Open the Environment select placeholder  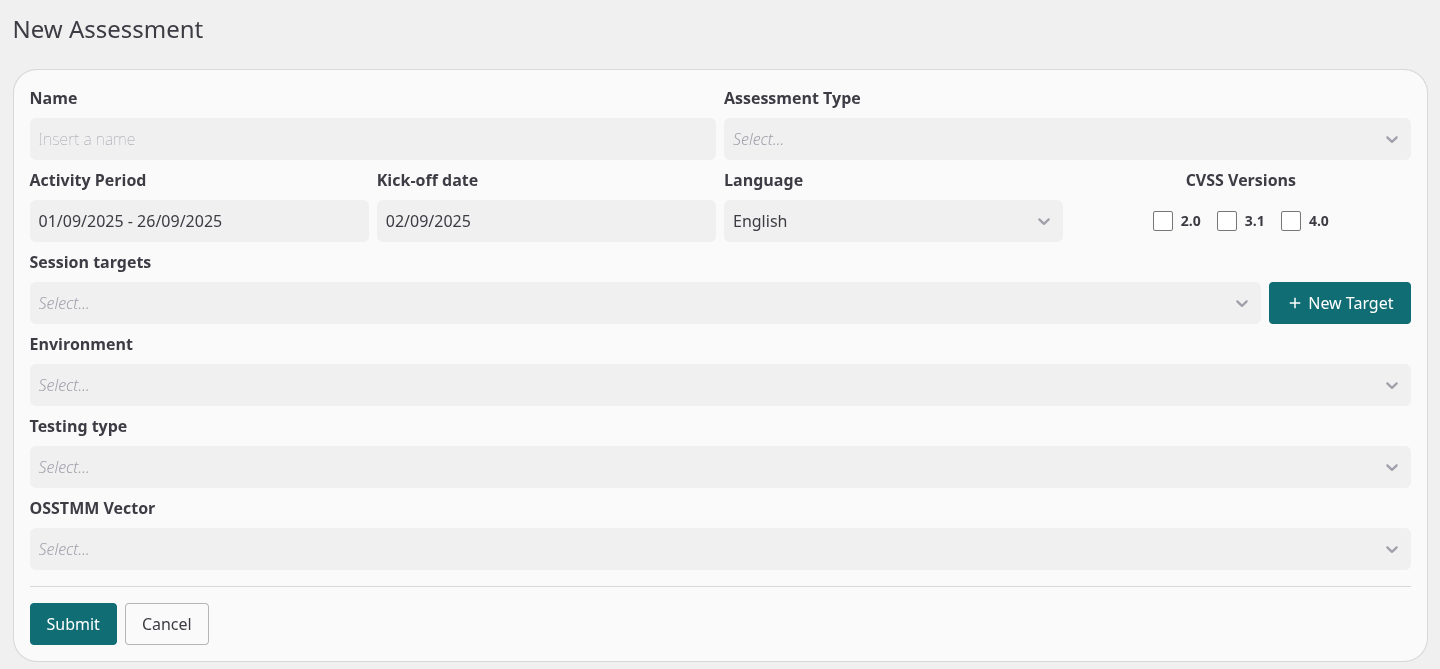point(700,386)
